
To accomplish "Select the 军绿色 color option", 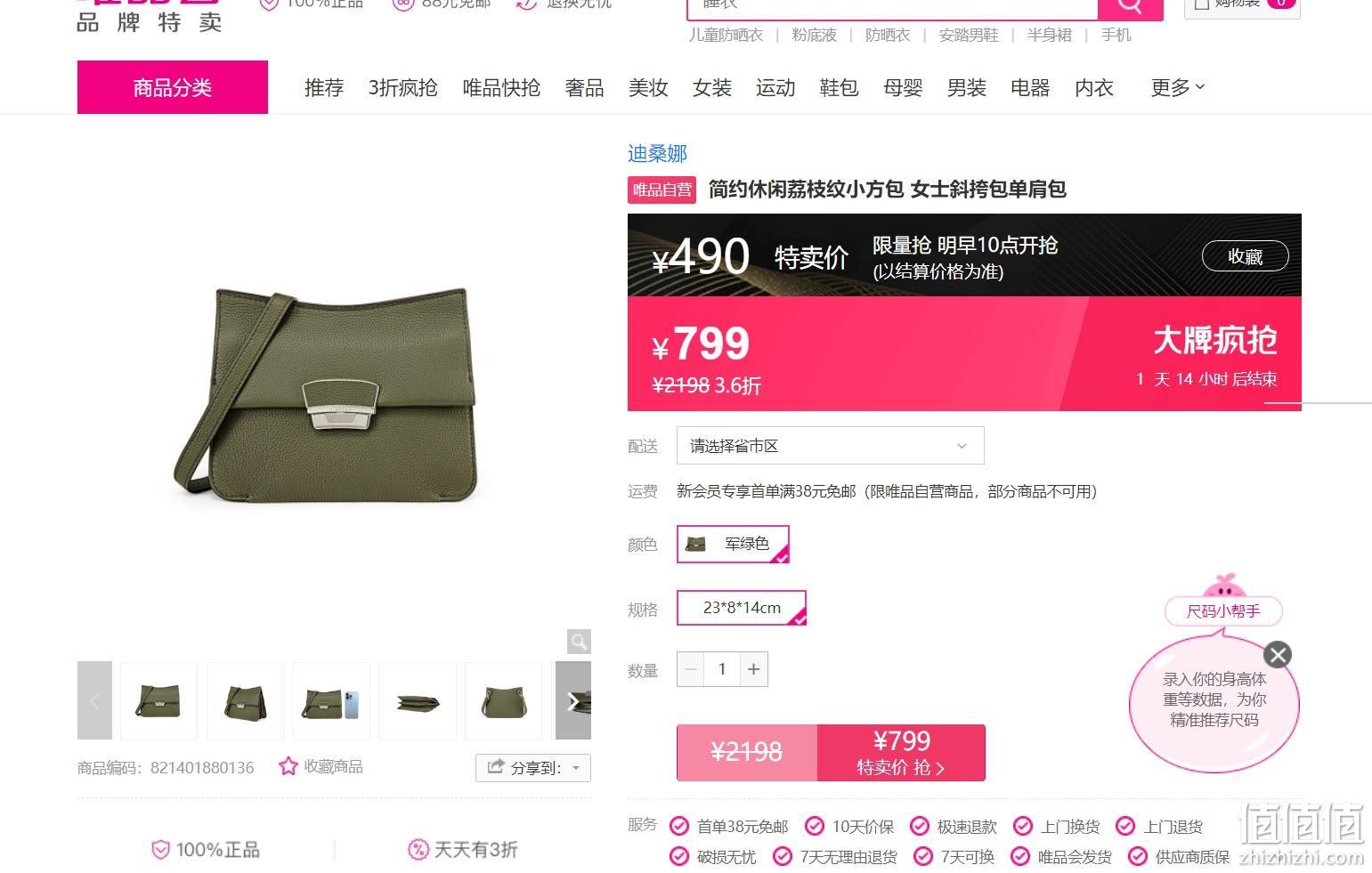I will pyautogui.click(x=733, y=544).
